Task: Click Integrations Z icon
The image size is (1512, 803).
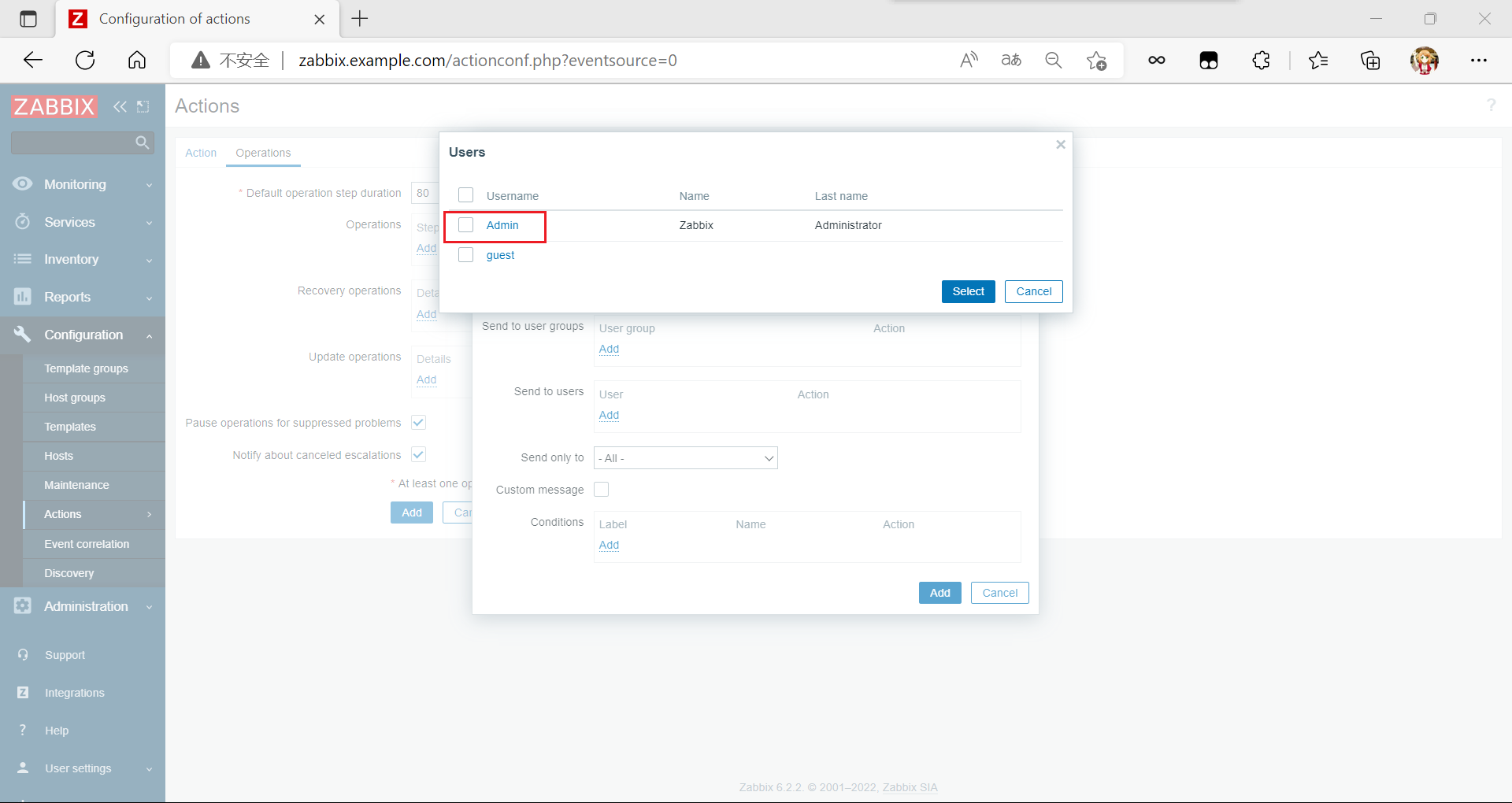Action: tap(23, 693)
